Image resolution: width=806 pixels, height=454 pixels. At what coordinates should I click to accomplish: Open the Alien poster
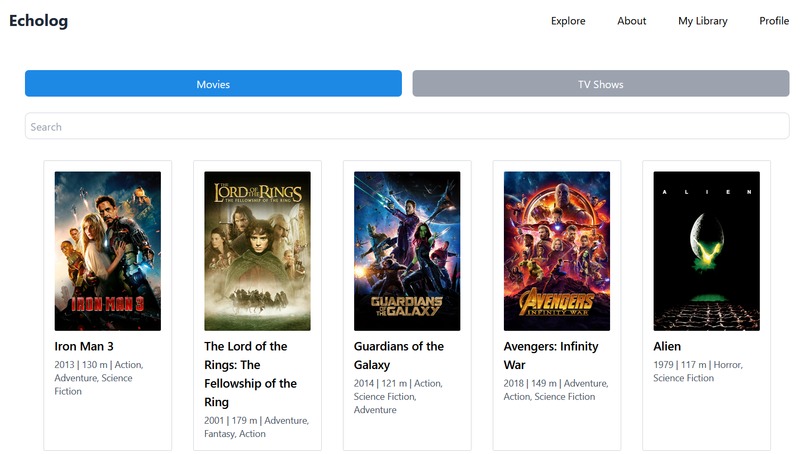click(706, 251)
